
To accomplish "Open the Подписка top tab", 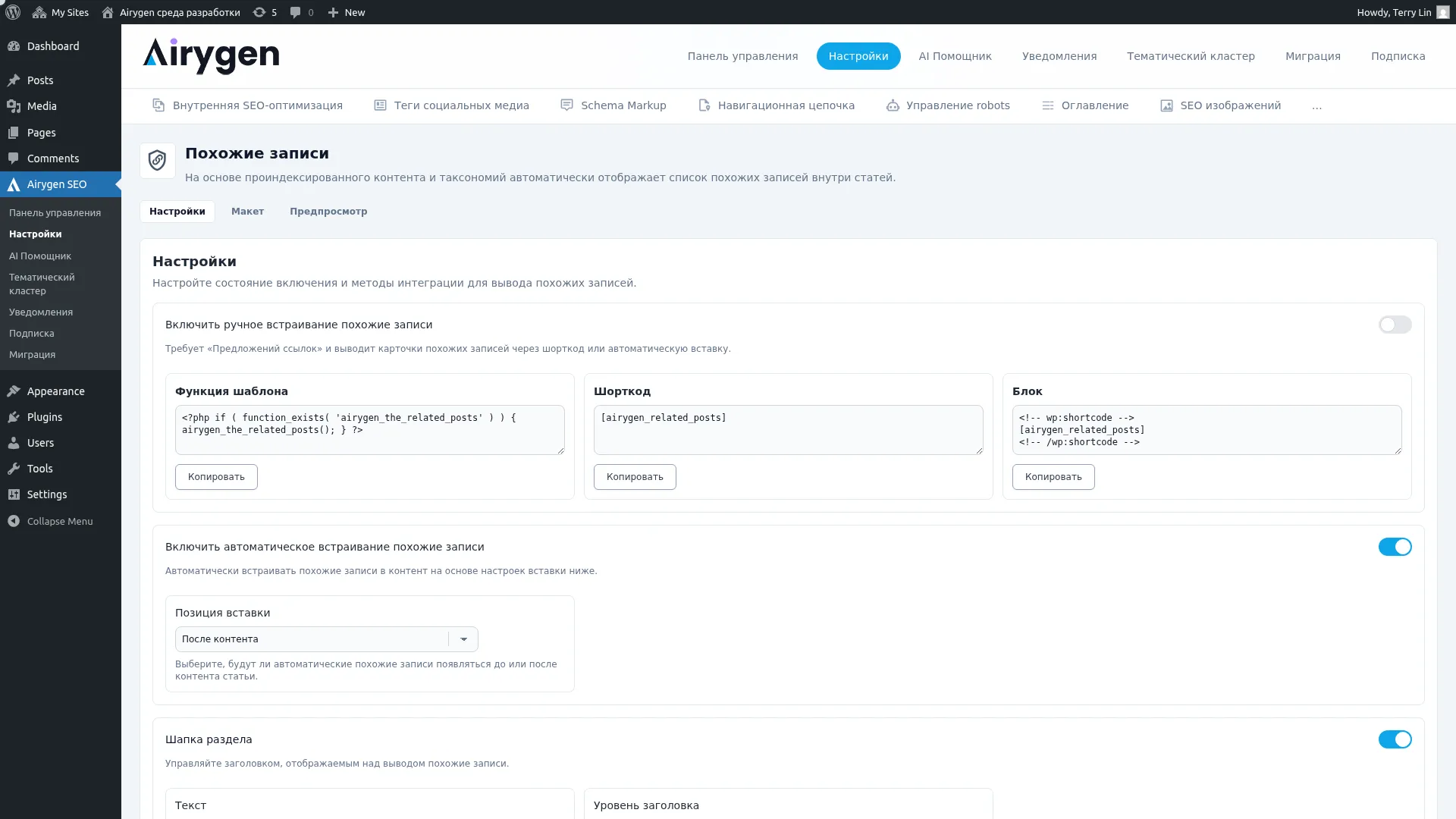I will (1398, 56).
